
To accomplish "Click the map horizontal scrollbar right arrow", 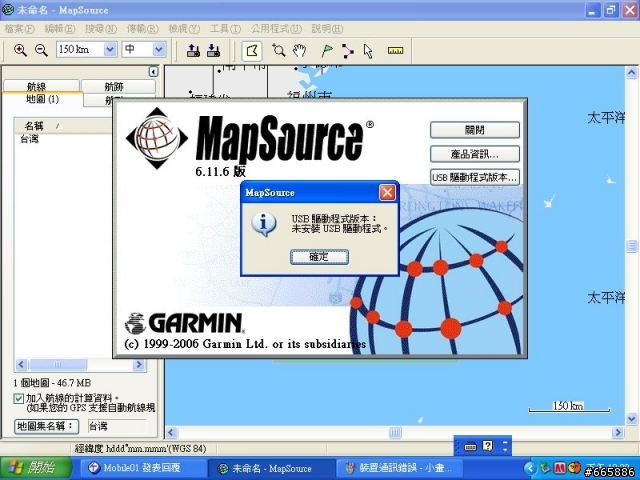I will [618, 432].
